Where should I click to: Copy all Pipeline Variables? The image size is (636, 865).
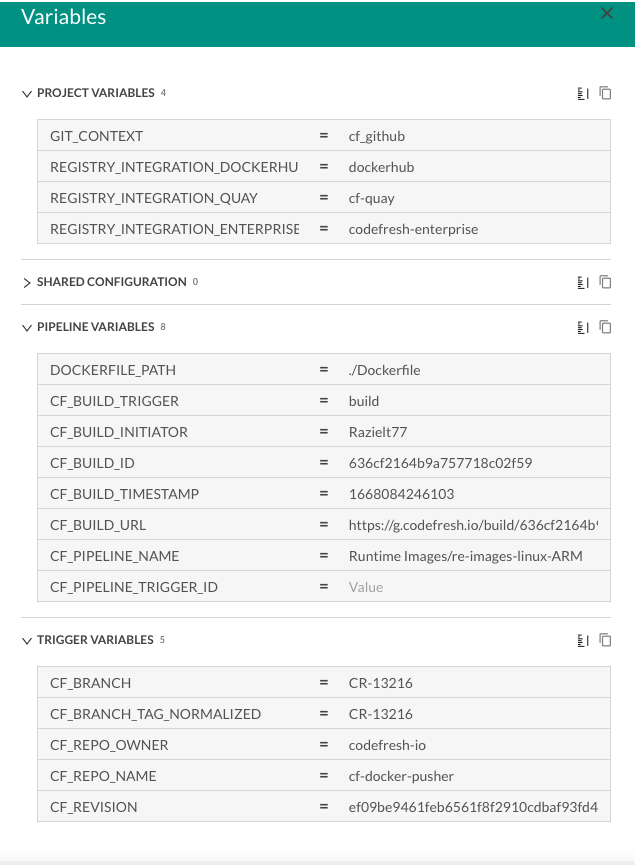click(x=605, y=327)
